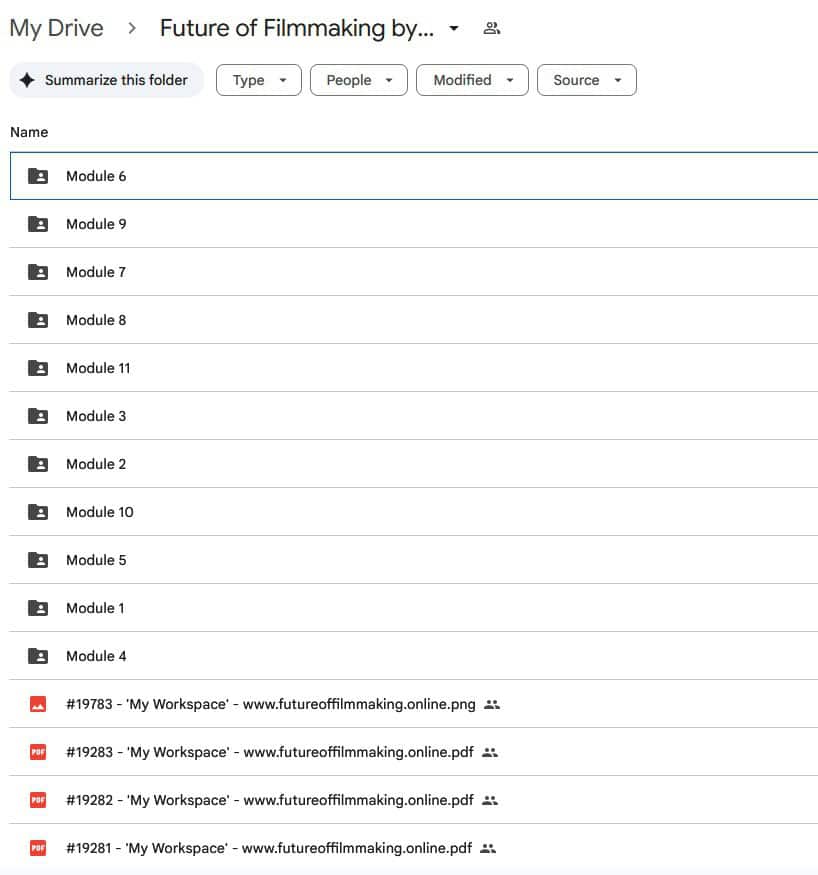Image resolution: width=818 pixels, height=875 pixels.
Task: Expand the People filter dropdown
Action: pyautogui.click(x=358, y=80)
